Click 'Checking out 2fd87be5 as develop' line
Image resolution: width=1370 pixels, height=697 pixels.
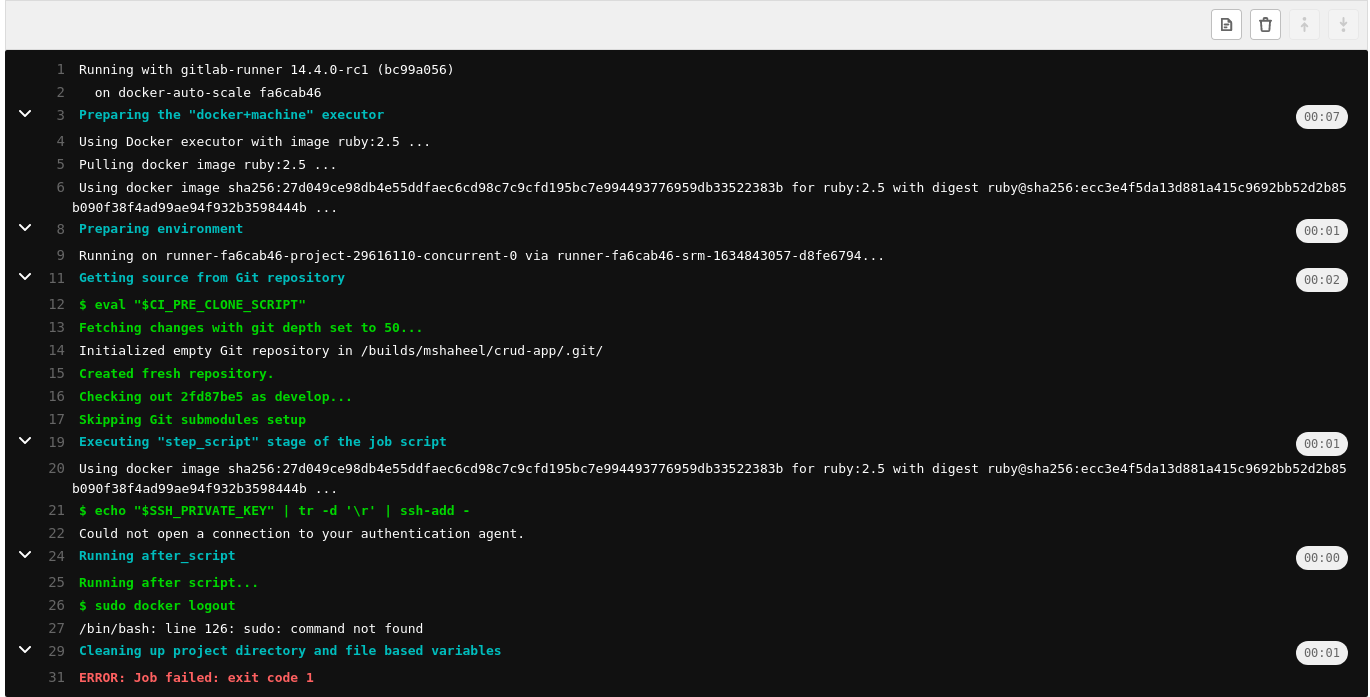[x=216, y=396]
